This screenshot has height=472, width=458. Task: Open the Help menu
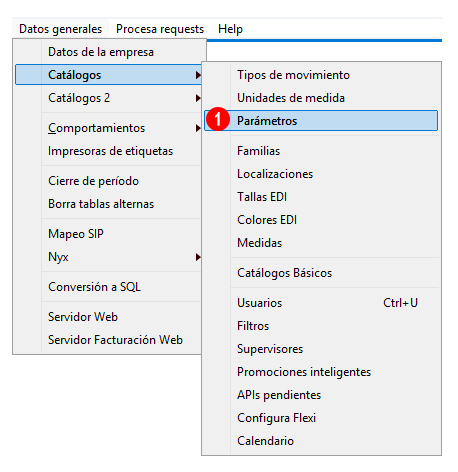point(230,29)
